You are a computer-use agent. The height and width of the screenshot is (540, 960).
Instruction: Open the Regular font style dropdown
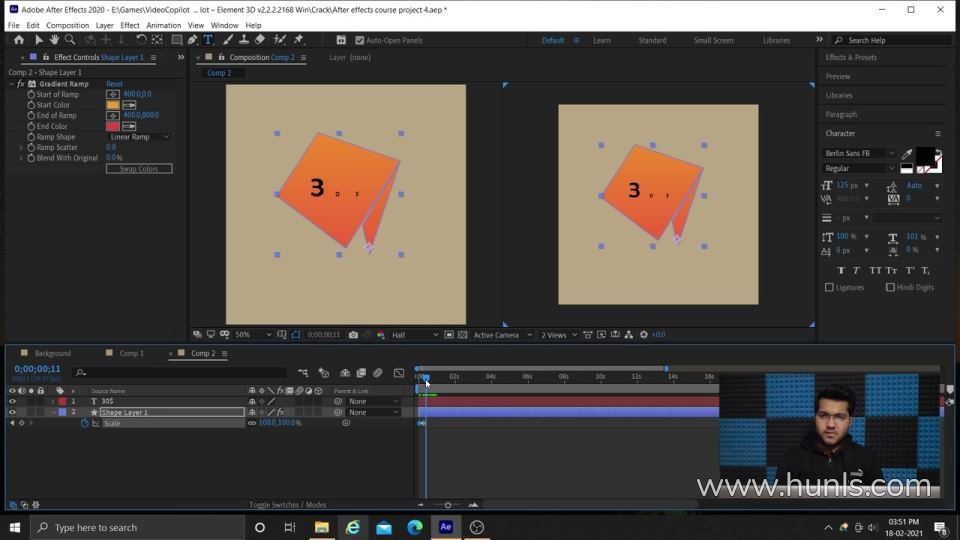coord(859,168)
